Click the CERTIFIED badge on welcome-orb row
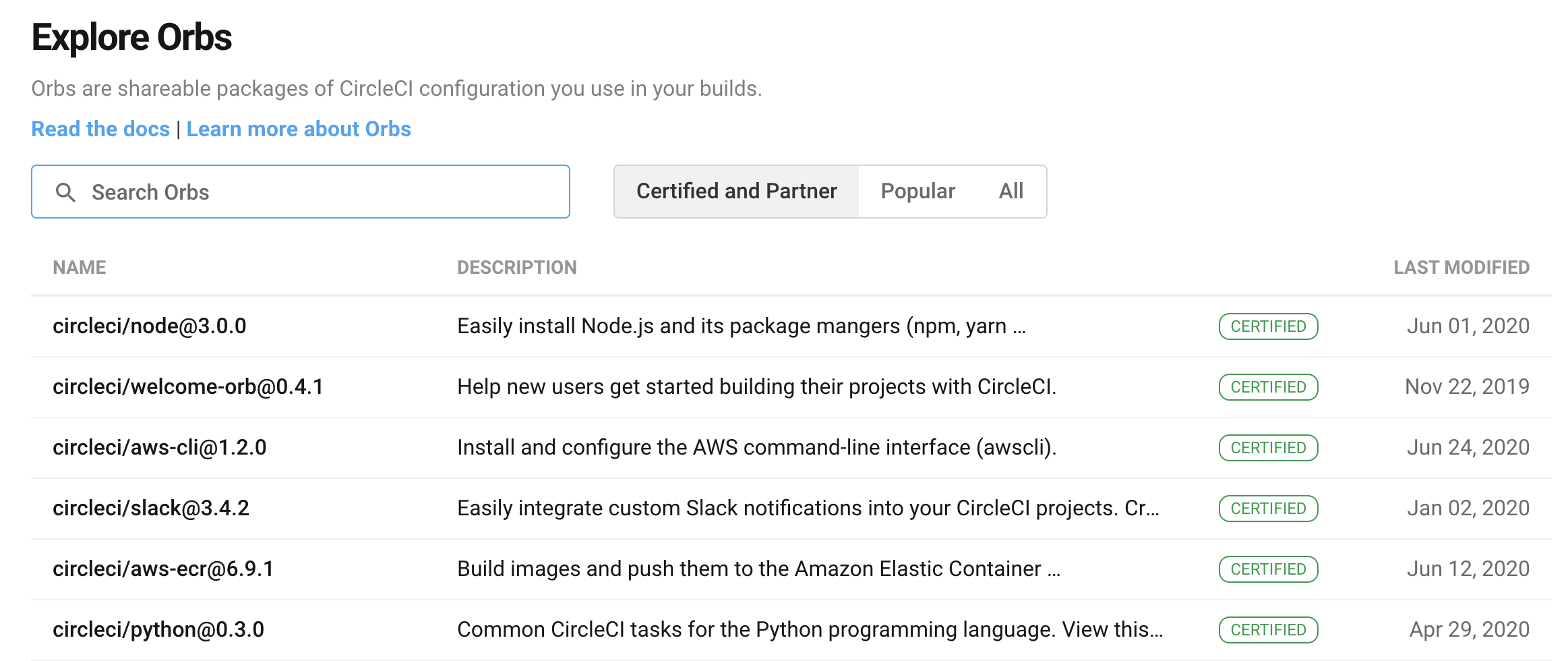 1268,387
